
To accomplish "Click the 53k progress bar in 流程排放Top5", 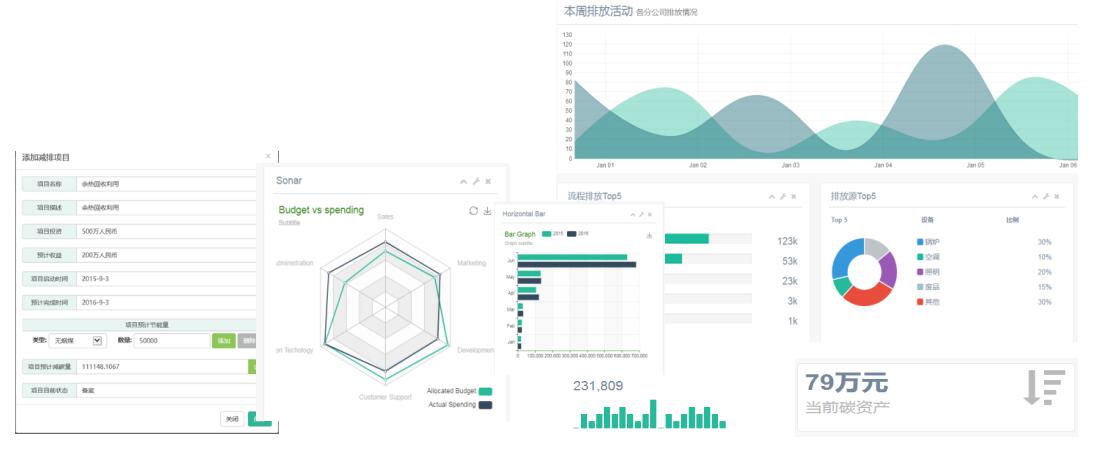I will [x=707, y=259].
